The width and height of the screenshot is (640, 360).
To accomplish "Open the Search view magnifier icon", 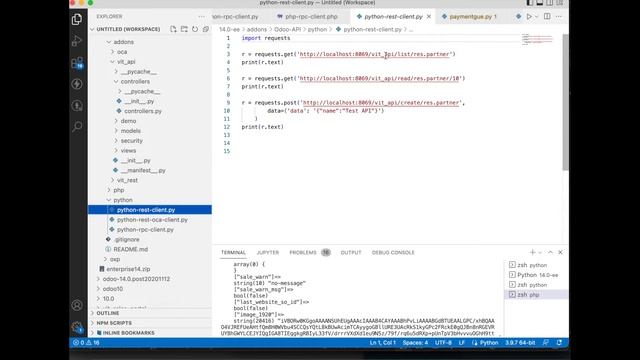I will [77, 127].
